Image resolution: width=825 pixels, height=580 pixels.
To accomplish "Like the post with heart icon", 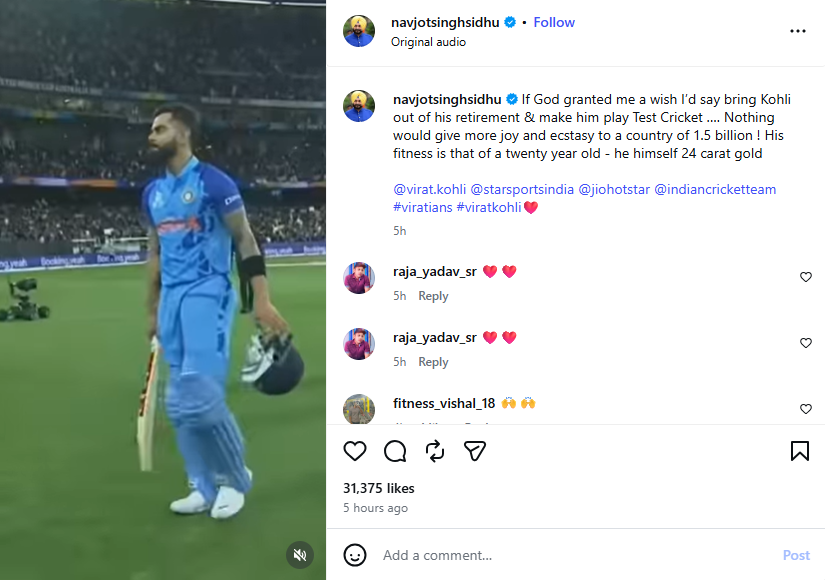I will coord(355,451).
